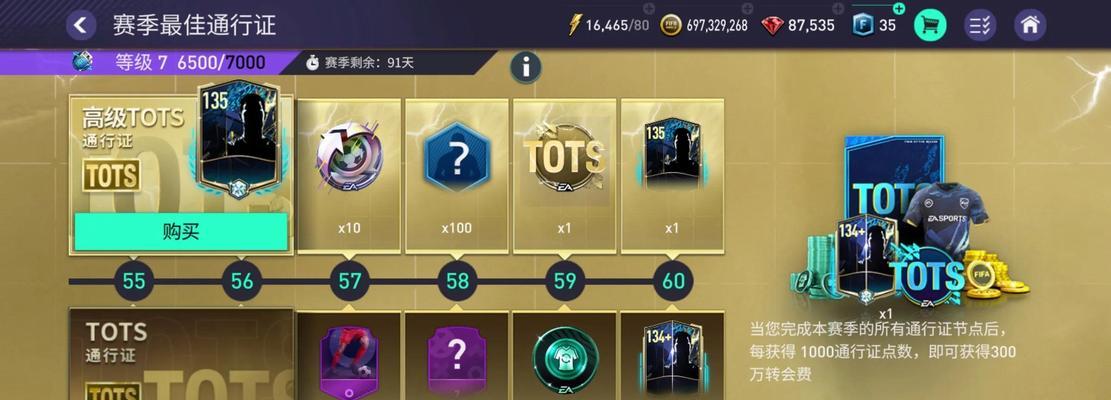Tap the FIFA coin balance icon

[670, 25]
